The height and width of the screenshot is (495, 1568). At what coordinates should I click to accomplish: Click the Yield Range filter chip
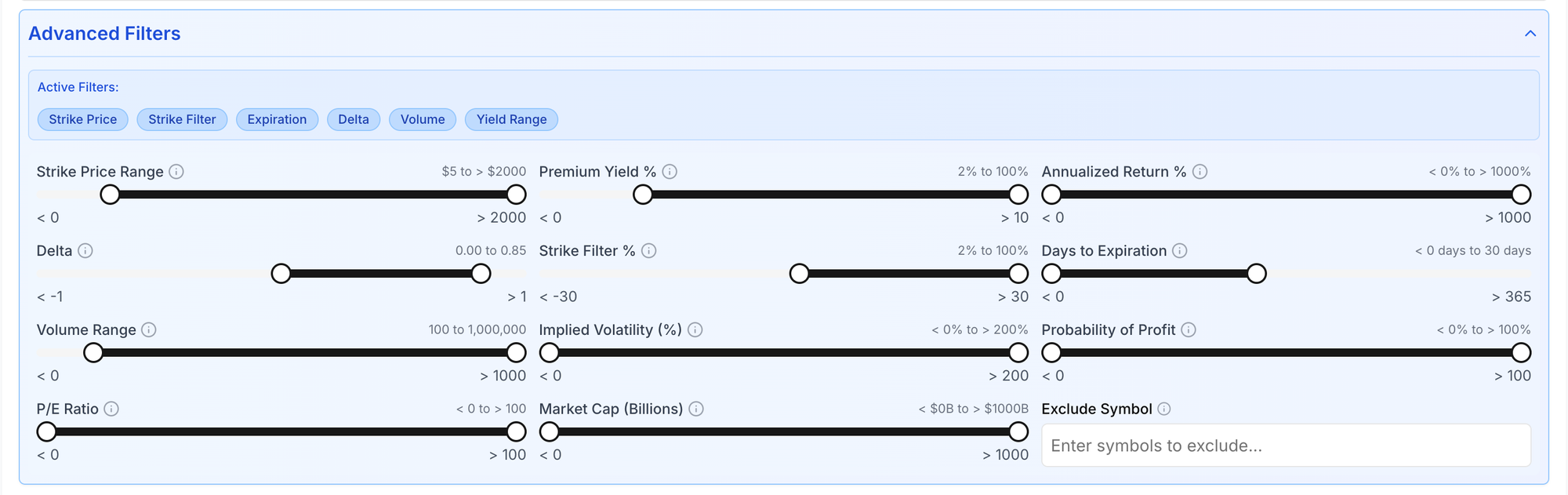point(512,119)
